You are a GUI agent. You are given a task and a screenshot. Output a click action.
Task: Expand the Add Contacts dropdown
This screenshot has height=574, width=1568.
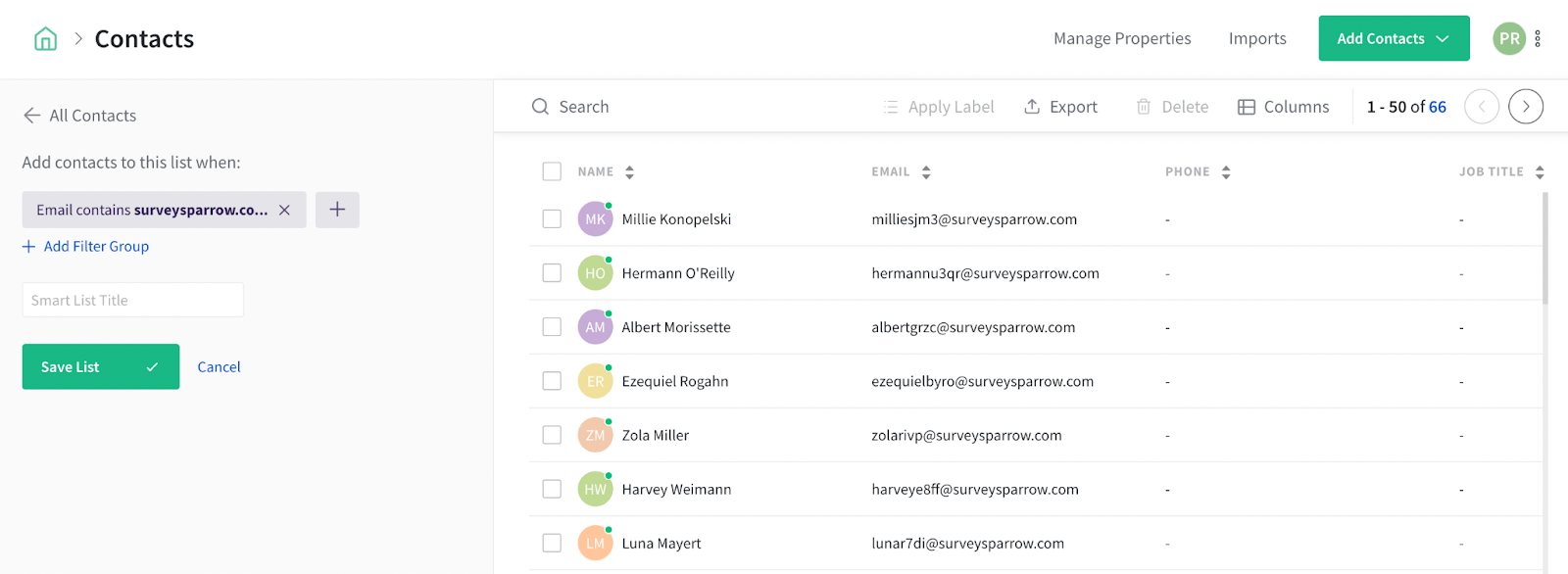click(1394, 38)
